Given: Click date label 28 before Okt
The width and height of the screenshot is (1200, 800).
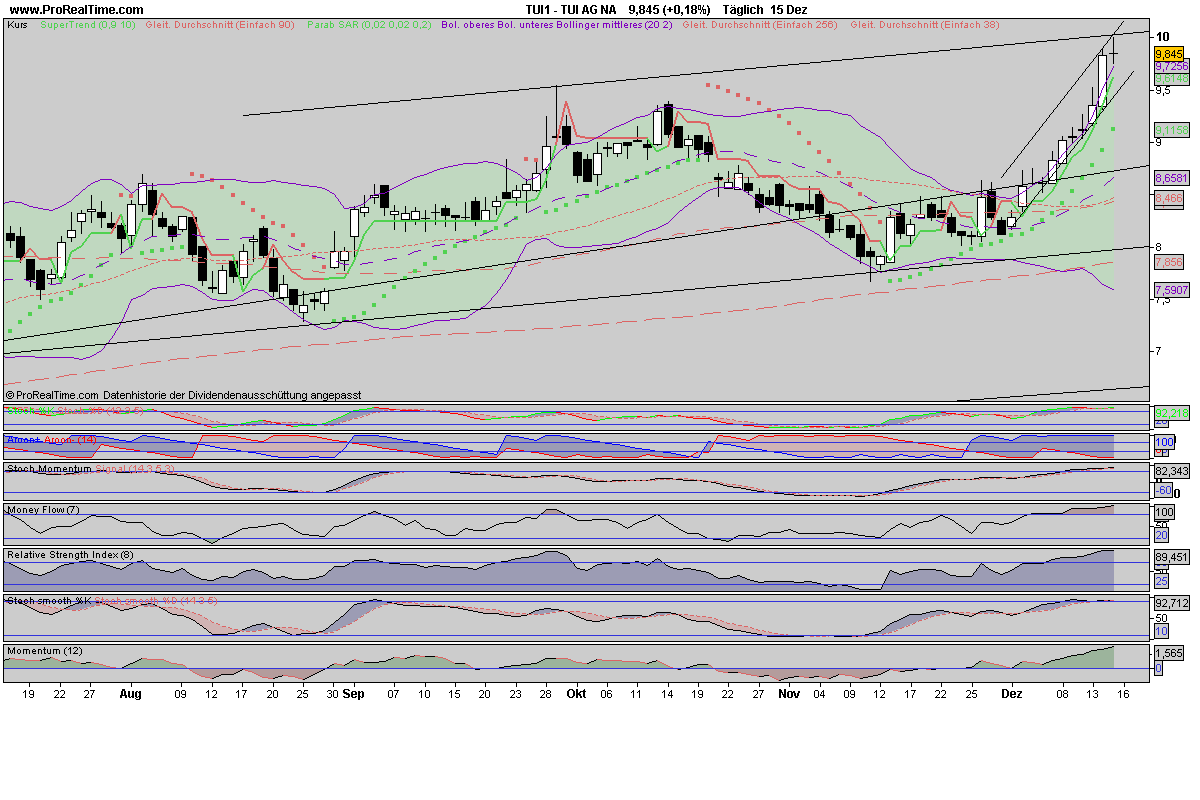Looking at the screenshot, I should (x=547, y=693).
